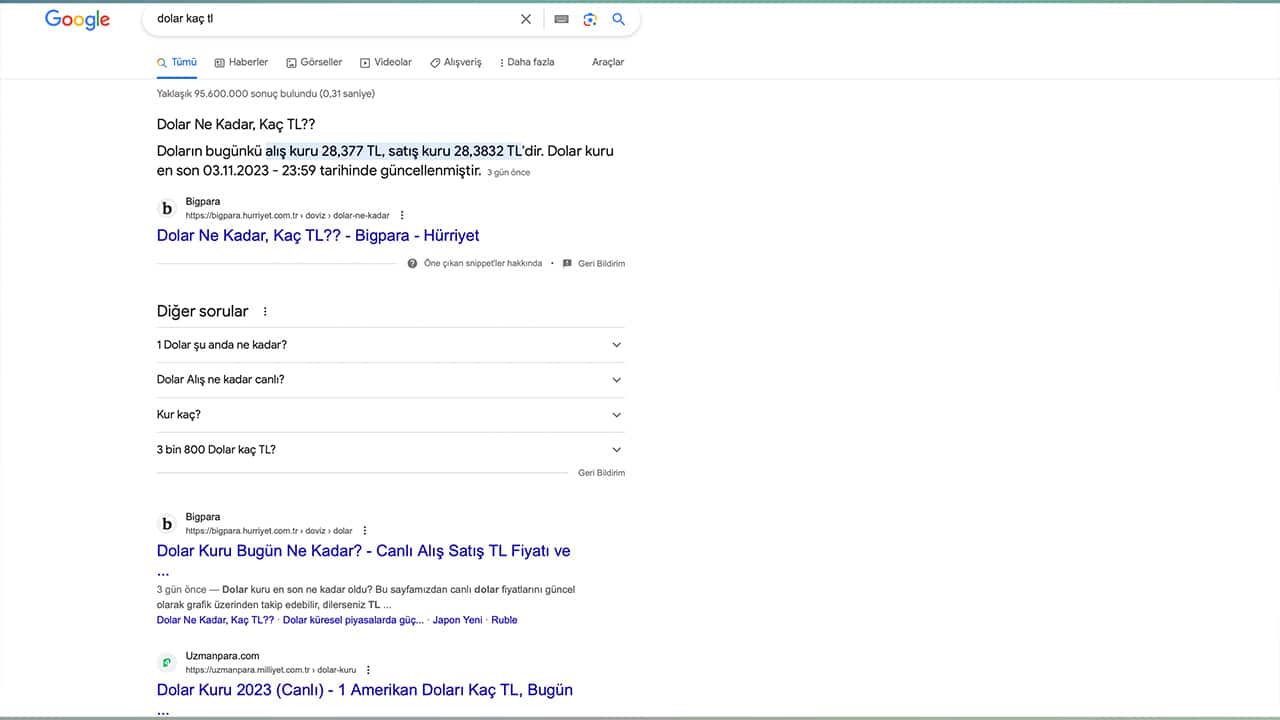The width and height of the screenshot is (1280, 720).
Task: Open the featured snippet's three-dot options
Action: 402,215
